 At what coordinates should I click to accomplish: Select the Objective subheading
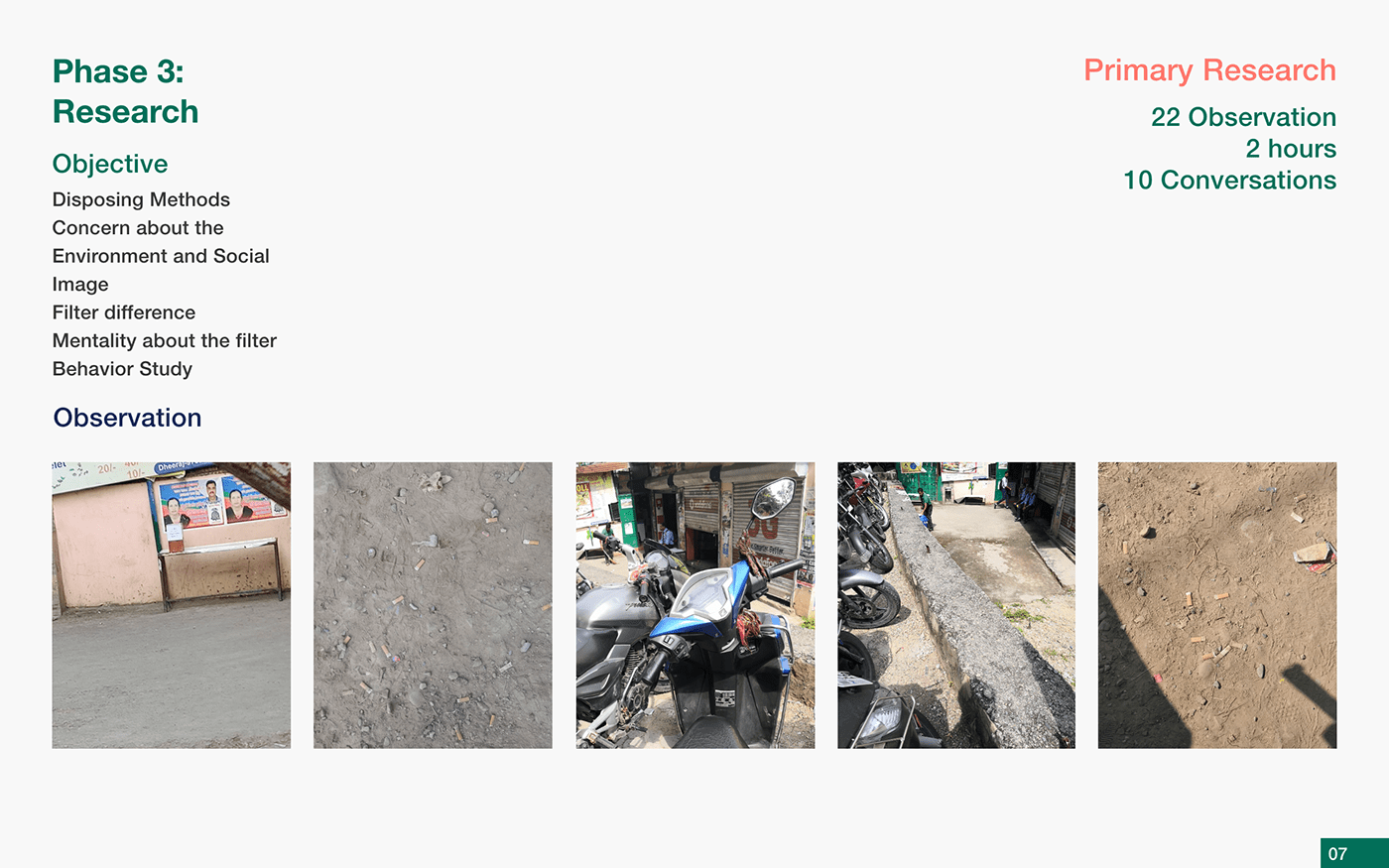[x=110, y=164]
